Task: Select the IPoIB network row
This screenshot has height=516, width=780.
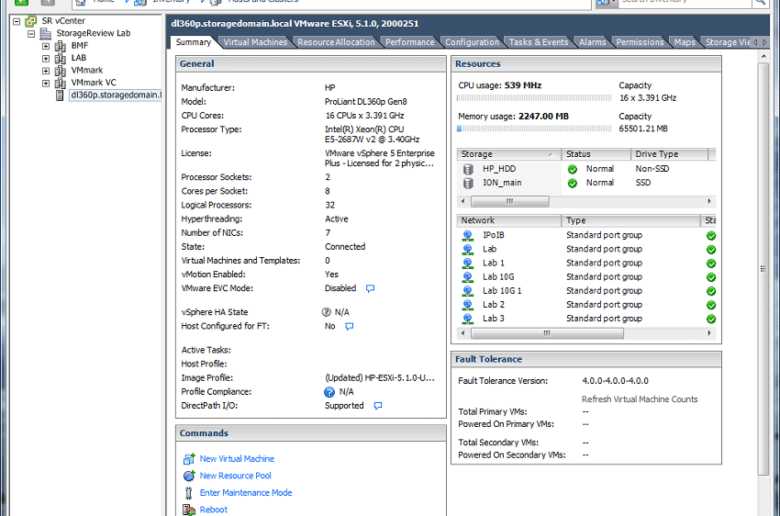Action: coord(586,235)
